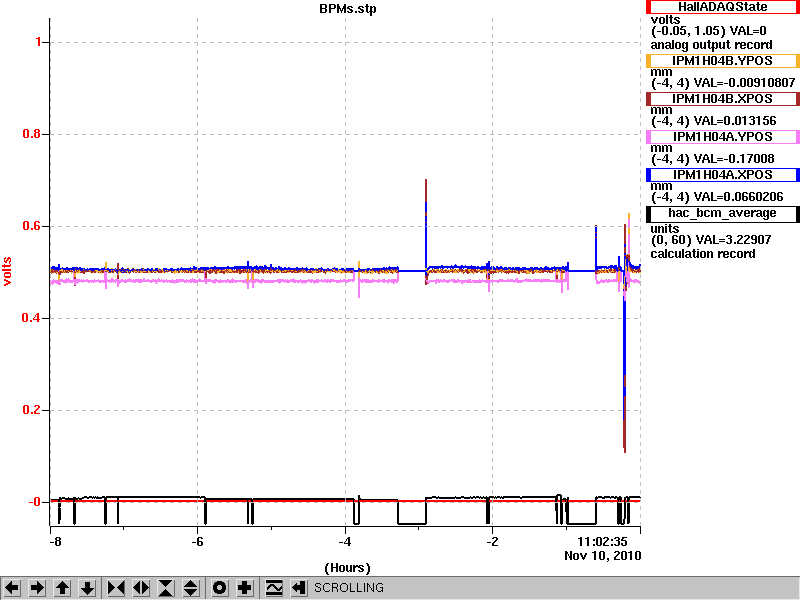Click the '(Hours)' x-axis label
This screenshot has height=600, width=800.
[x=347, y=568]
